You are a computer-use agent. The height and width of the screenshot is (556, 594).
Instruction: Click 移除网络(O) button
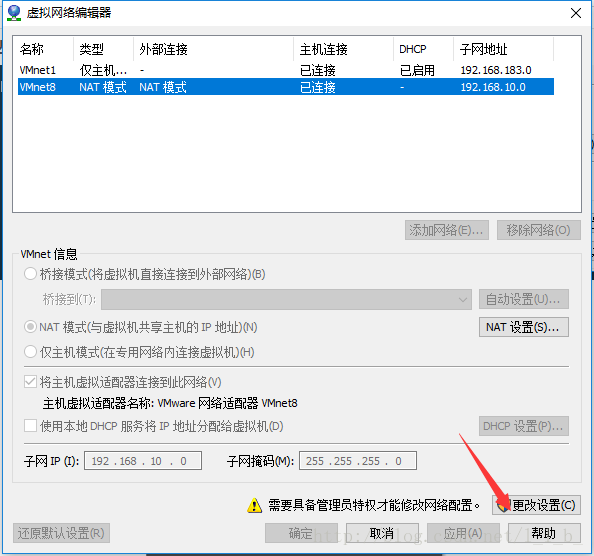click(539, 230)
